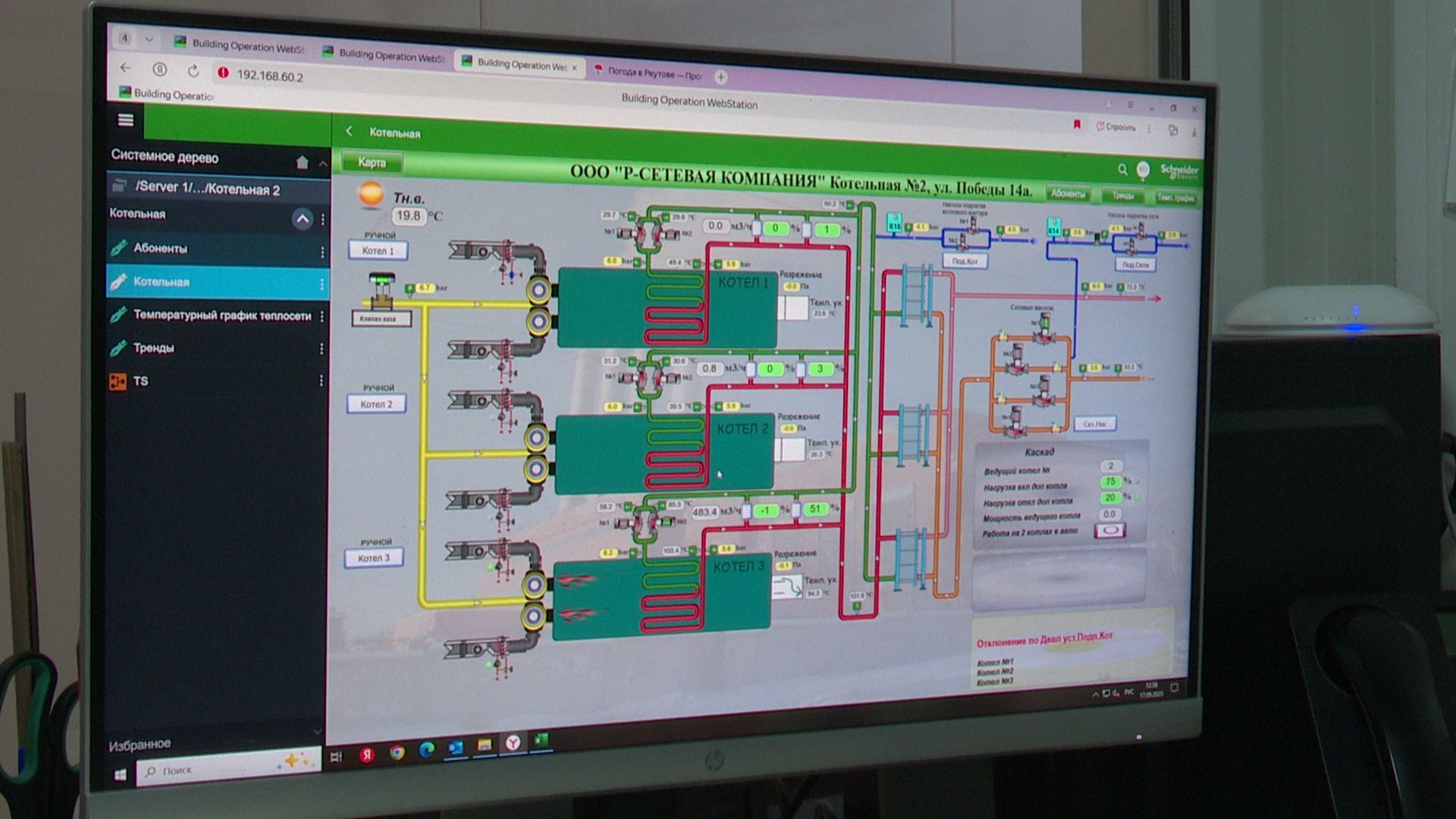The width and height of the screenshot is (1456, 819).
Task: Switch to the Погода в Реутове tab
Action: (x=653, y=74)
